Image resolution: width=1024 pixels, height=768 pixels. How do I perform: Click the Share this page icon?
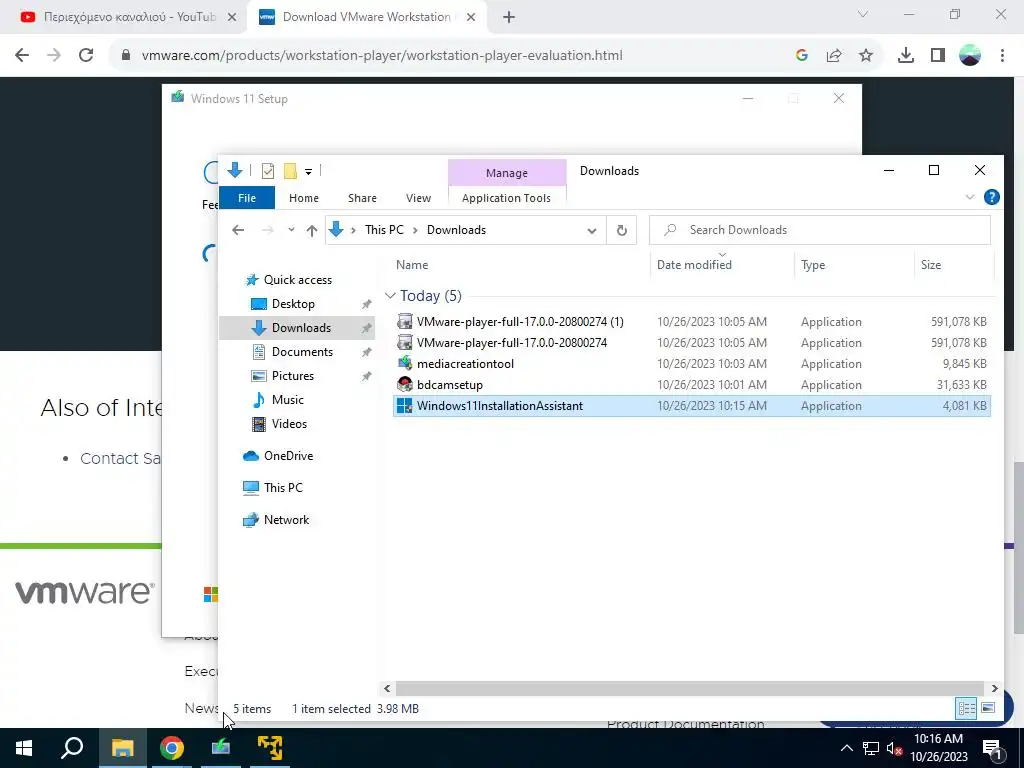[x=834, y=56]
